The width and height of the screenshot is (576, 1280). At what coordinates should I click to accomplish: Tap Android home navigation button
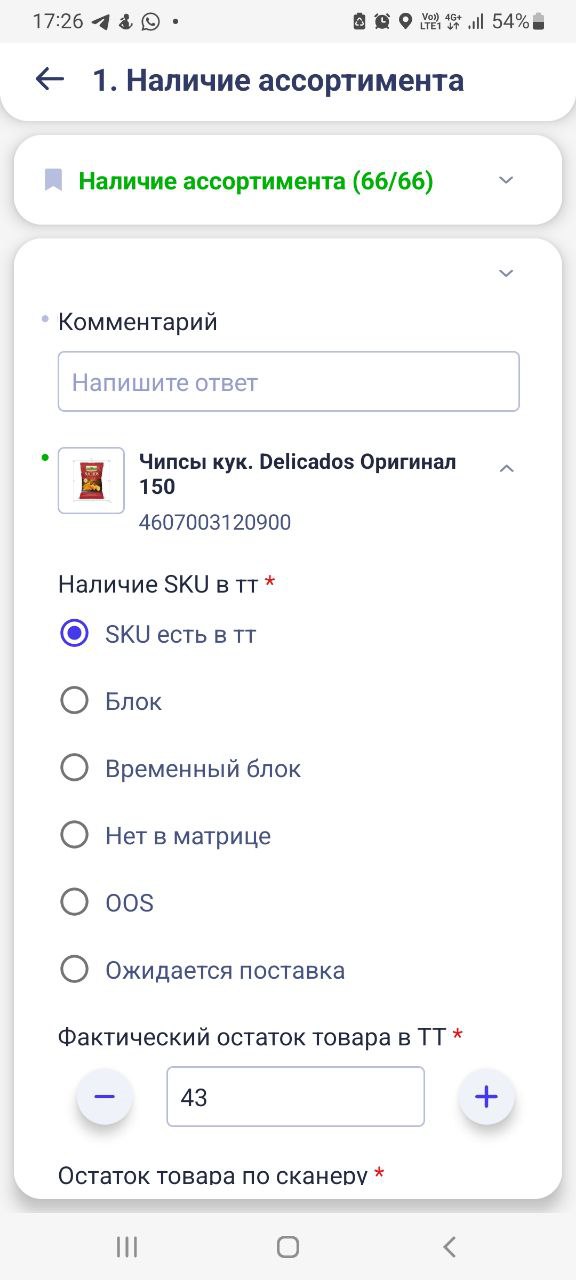pyautogui.click(x=288, y=1246)
